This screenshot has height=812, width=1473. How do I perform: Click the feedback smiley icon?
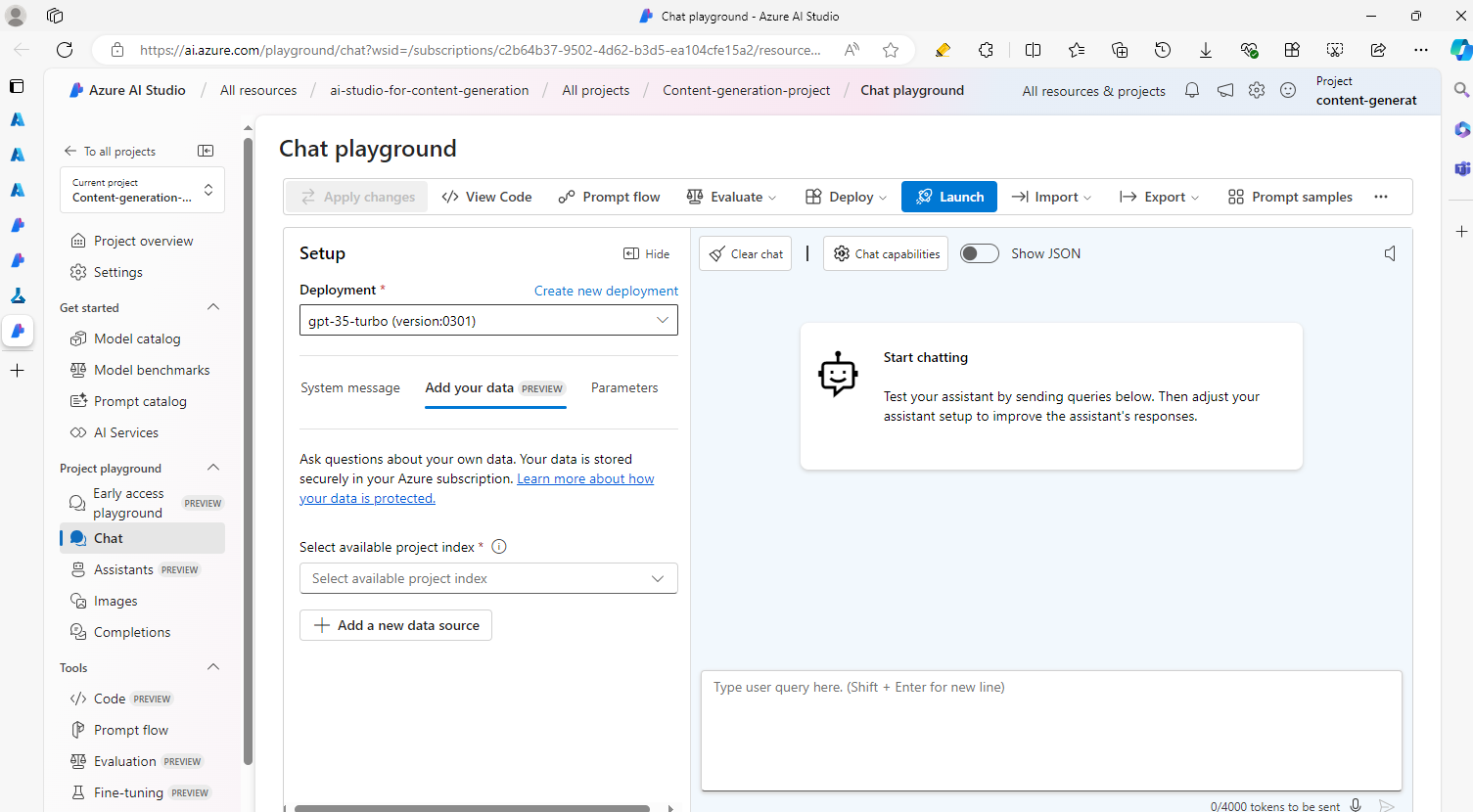pyautogui.click(x=1288, y=90)
